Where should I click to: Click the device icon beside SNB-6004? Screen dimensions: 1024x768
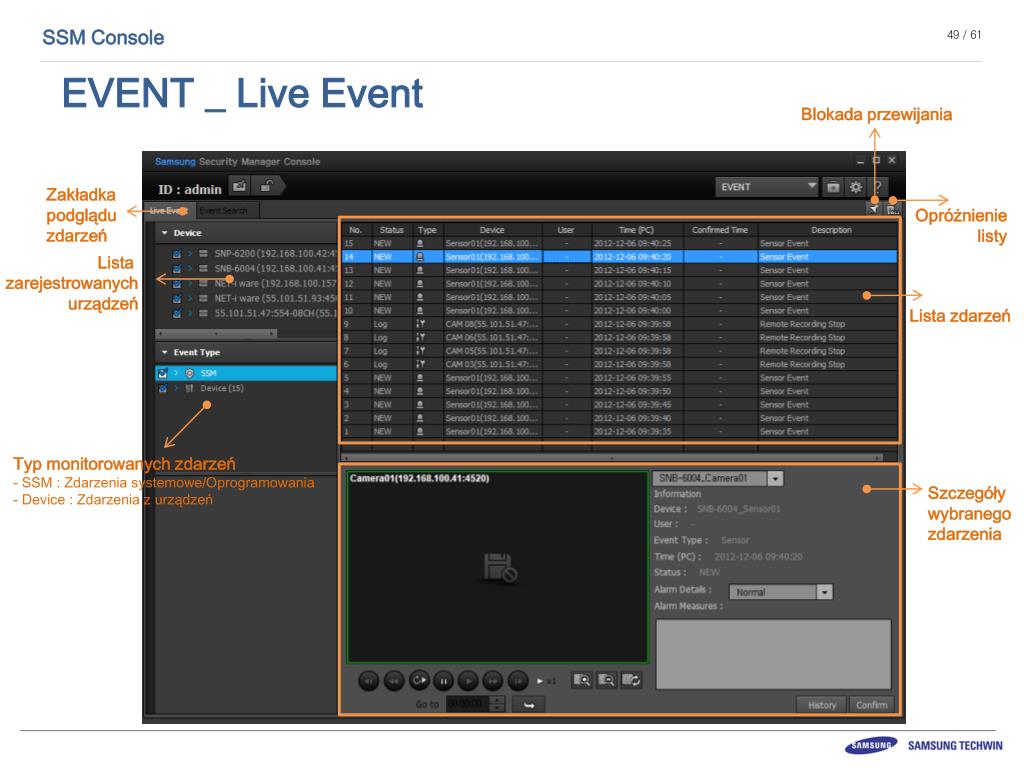click(203, 268)
